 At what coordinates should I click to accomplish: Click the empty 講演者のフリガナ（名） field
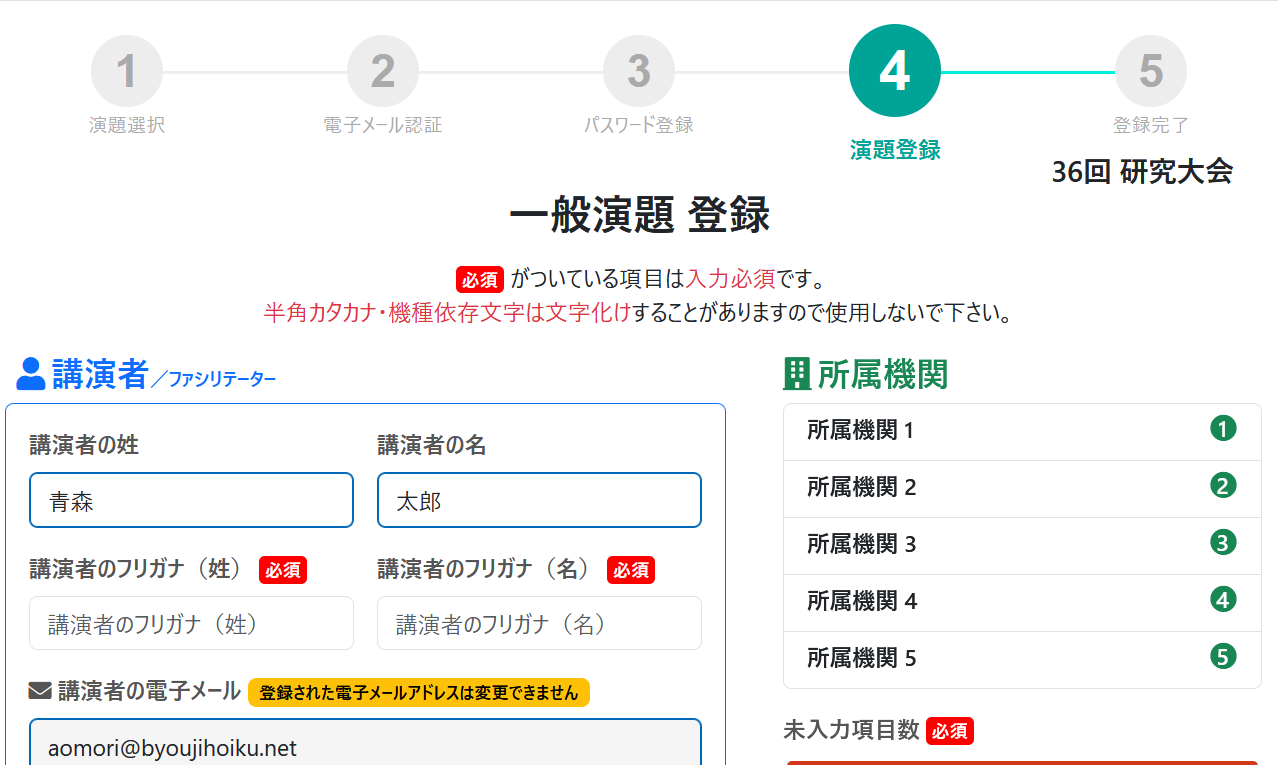(x=539, y=624)
